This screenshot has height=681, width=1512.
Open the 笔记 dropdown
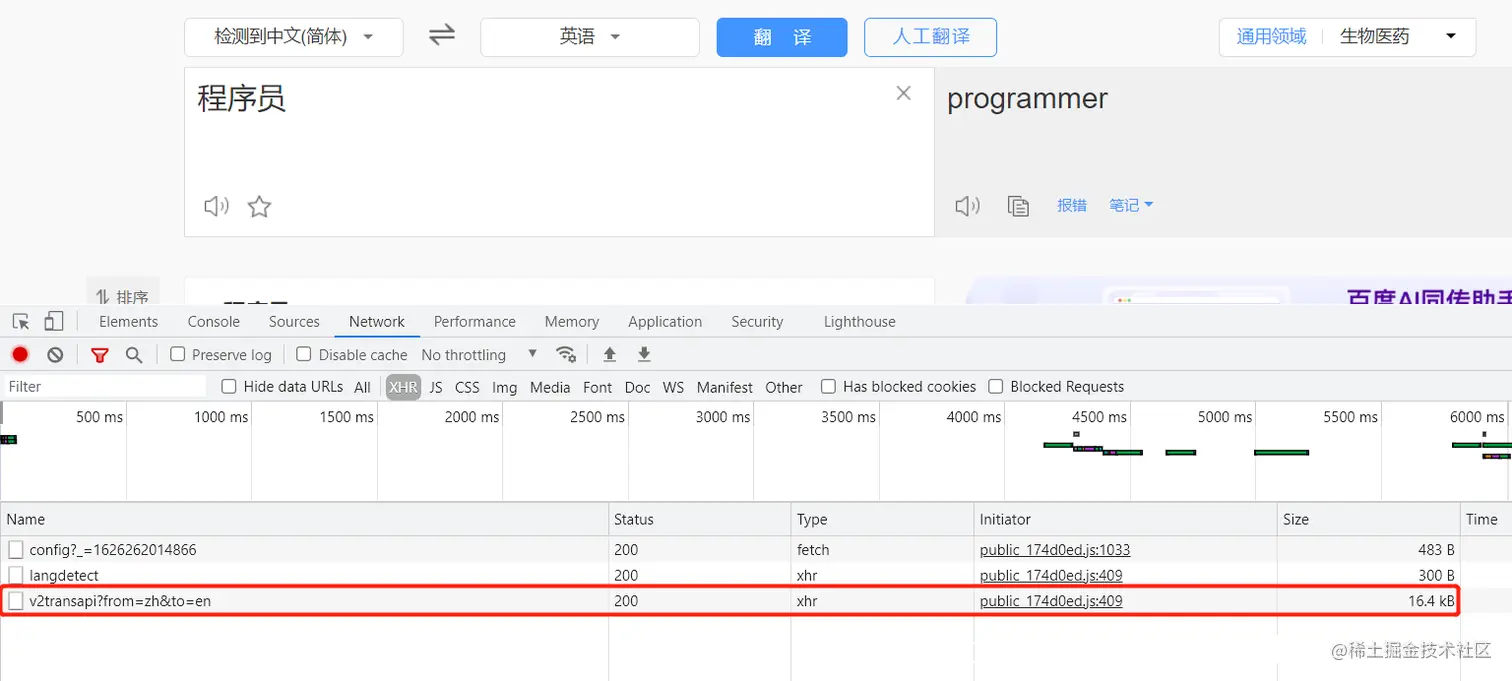click(1131, 205)
